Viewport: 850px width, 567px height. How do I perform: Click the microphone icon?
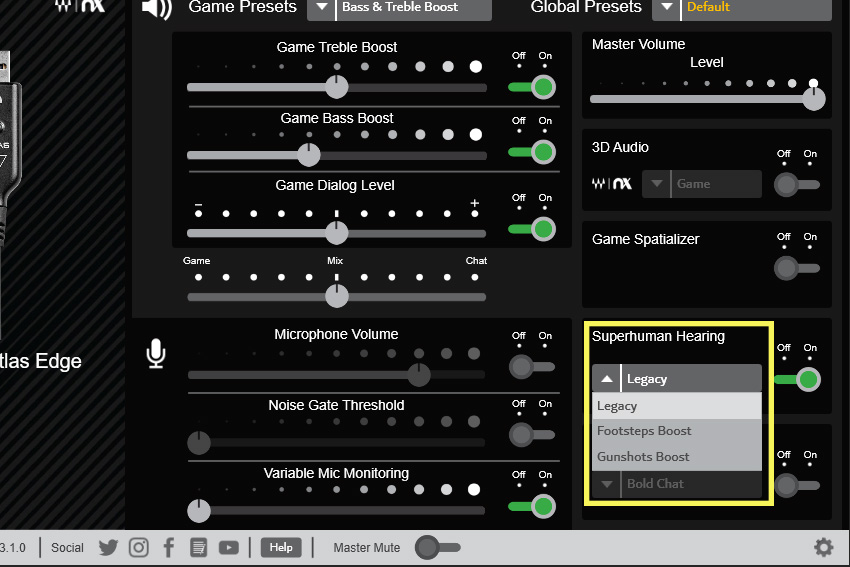pos(156,353)
